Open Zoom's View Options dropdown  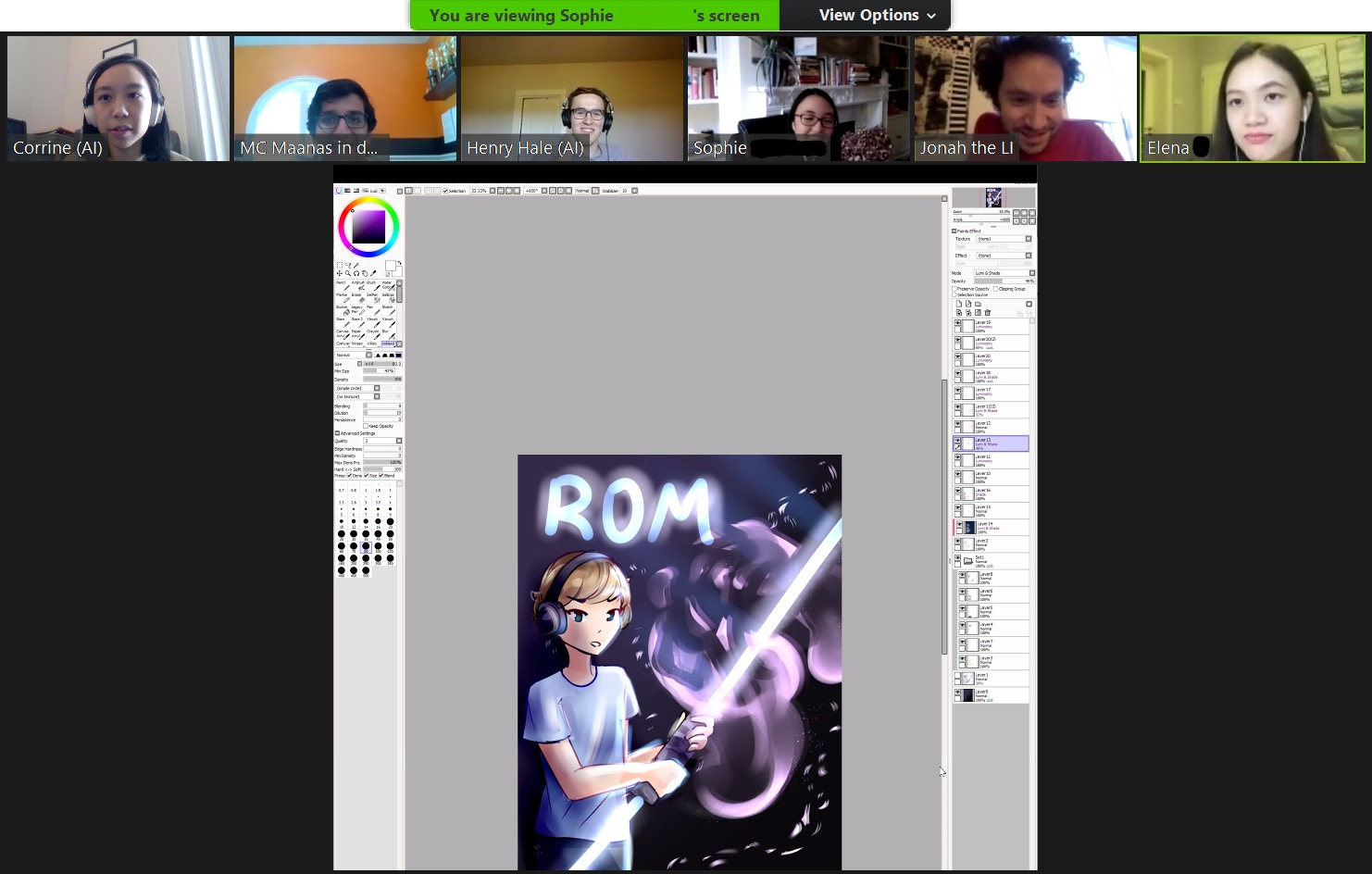click(x=876, y=15)
